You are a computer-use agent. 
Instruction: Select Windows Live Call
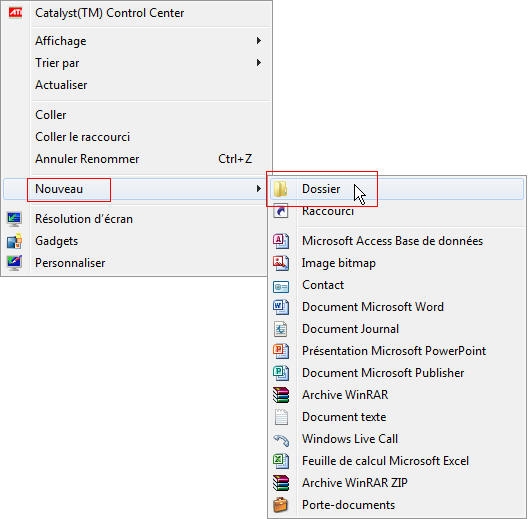[x=397, y=439]
